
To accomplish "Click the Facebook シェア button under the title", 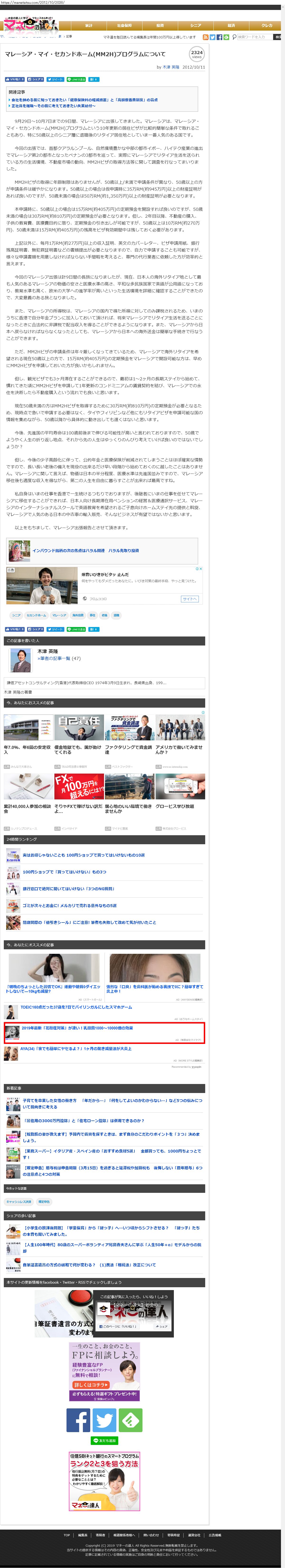I will (x=36, y=79).
